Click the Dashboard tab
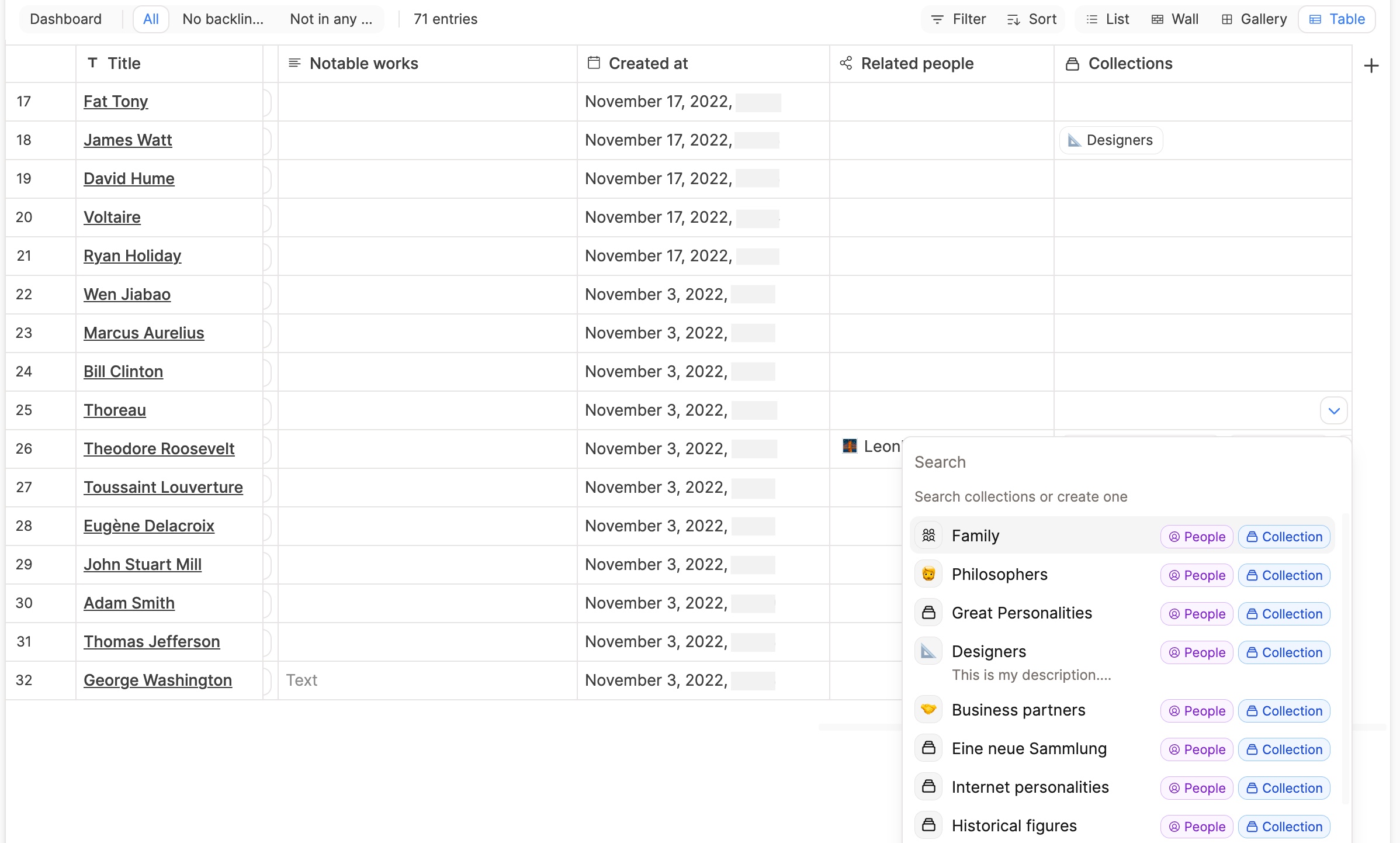 (x=64, y=19)
